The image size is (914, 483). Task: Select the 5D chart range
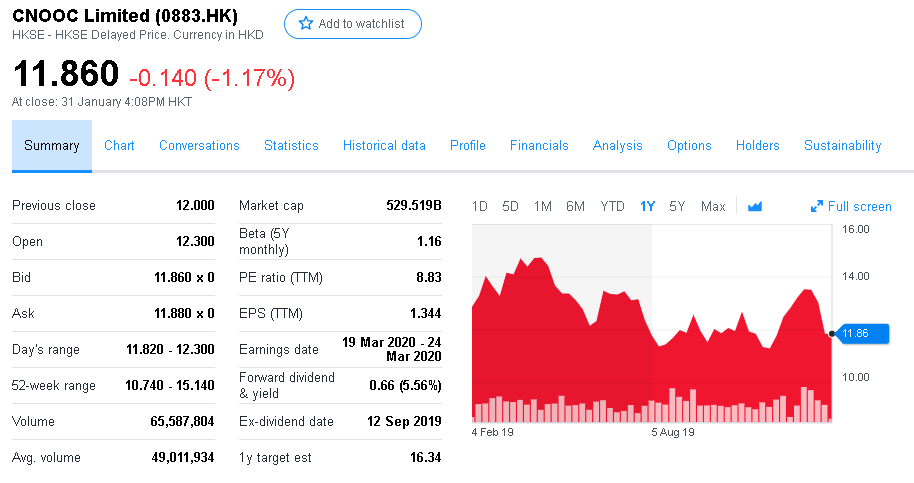click(510, 207)
